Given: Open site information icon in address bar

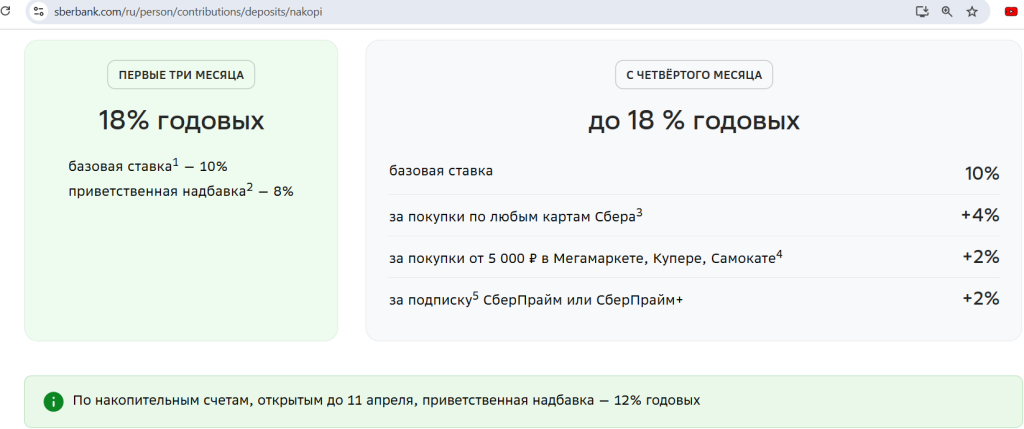Looking at the screenshot, I should [39, 11].
